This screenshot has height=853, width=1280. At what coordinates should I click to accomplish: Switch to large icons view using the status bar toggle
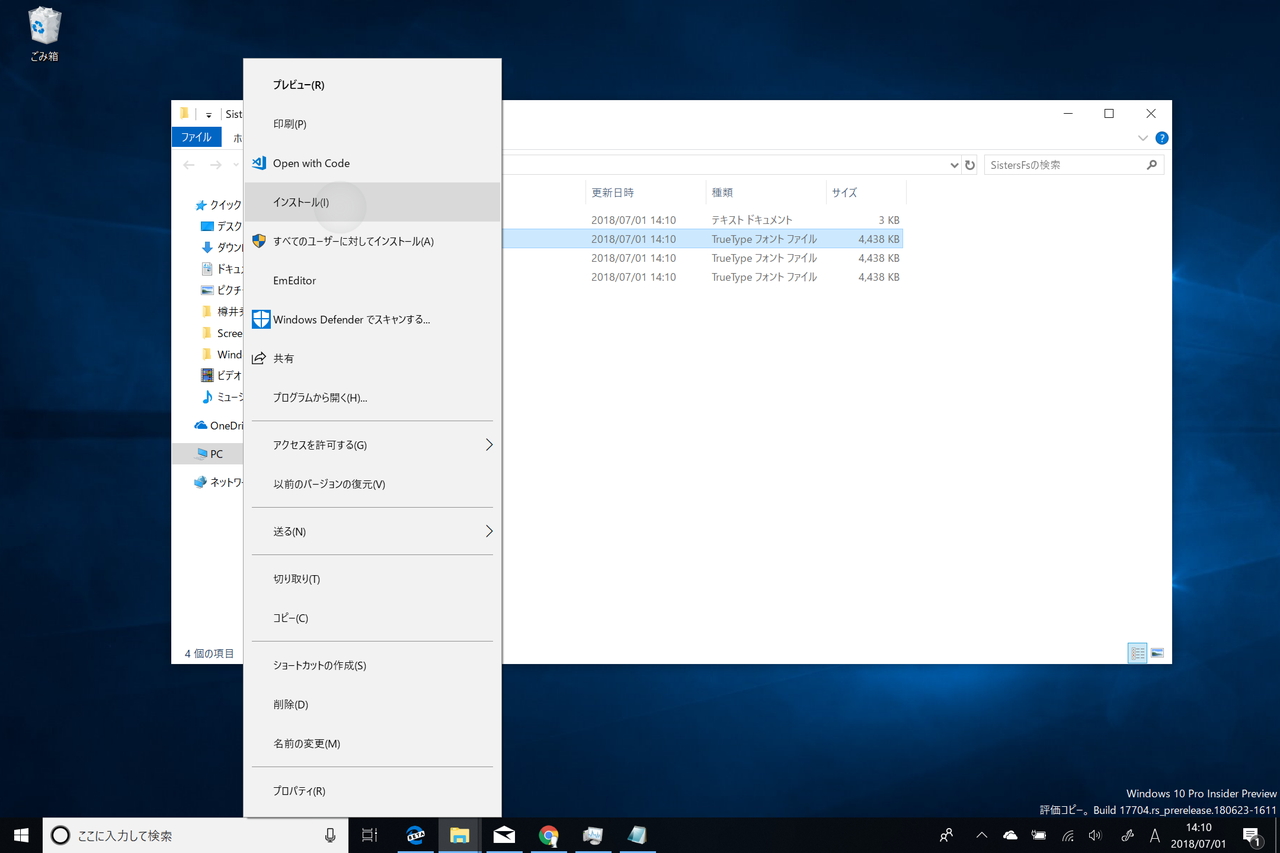1156,652
